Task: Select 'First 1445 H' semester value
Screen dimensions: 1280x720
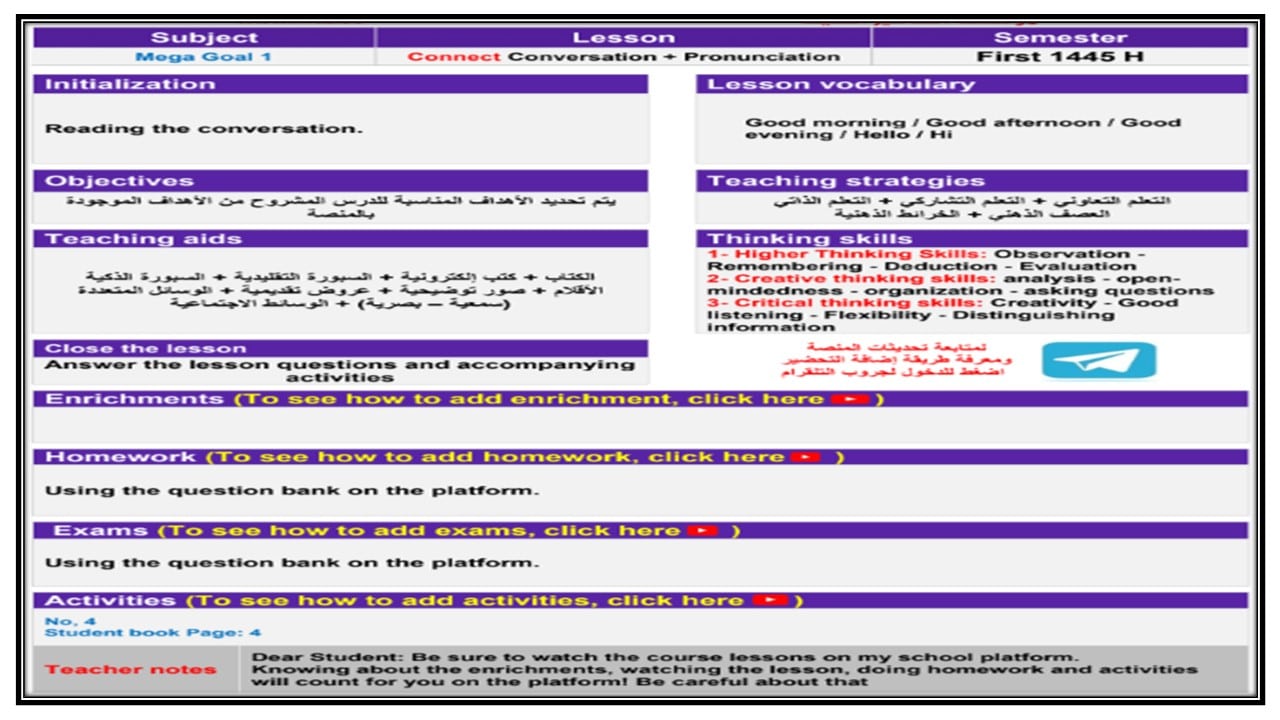Action: pyautogui.click(x=1060, y=57)
